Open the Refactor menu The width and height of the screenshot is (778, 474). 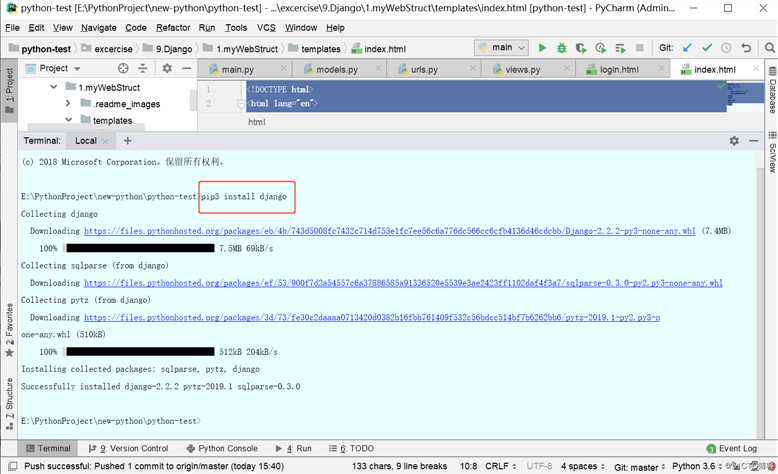pyautogui.click(x=173, y=28)
